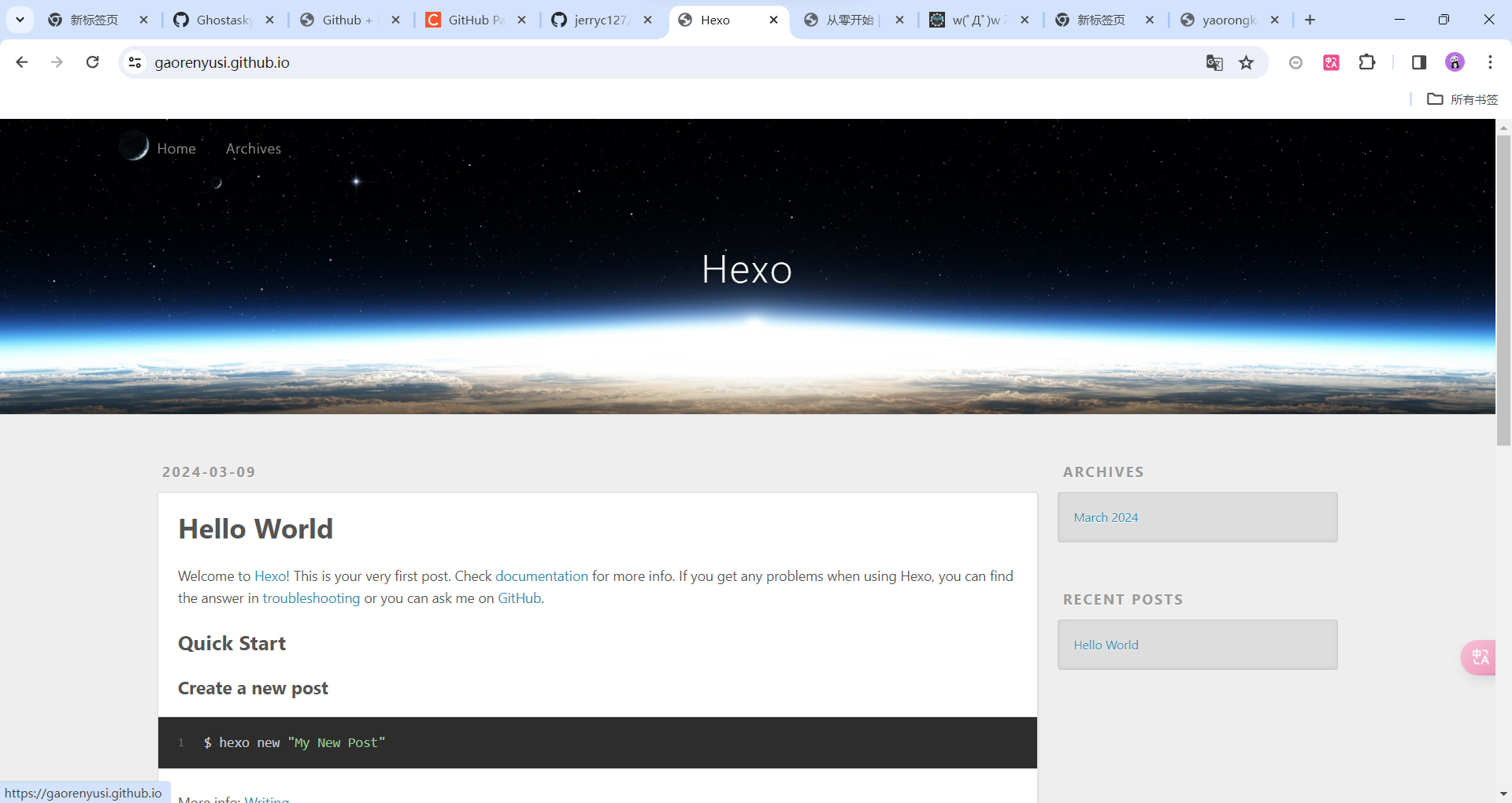This screenshot has width=1512, height=803.
Task: Open Archives in site navigation
Action: [254, 148]
